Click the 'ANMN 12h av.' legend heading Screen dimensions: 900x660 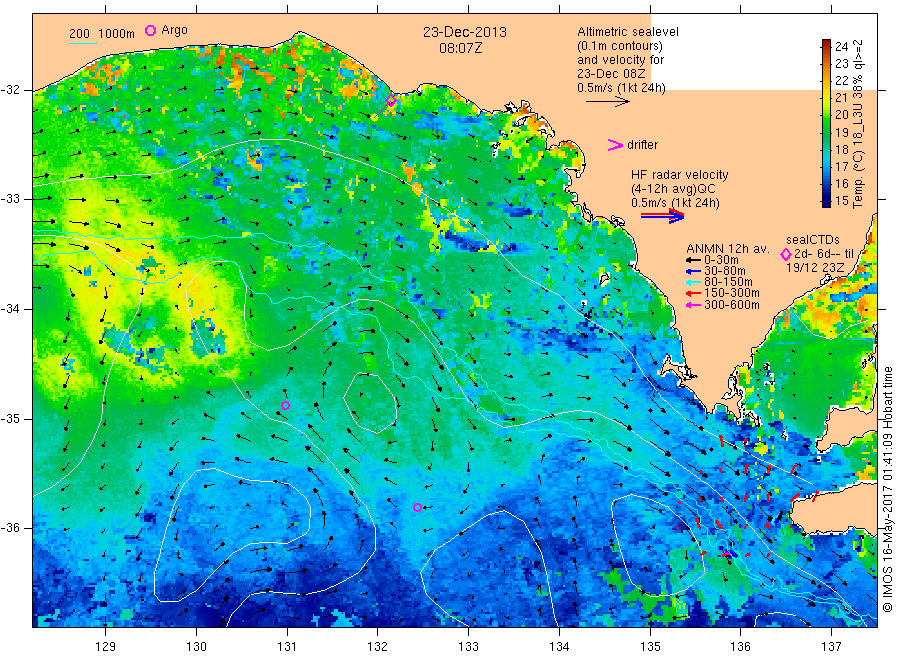(x=728, y=249)
